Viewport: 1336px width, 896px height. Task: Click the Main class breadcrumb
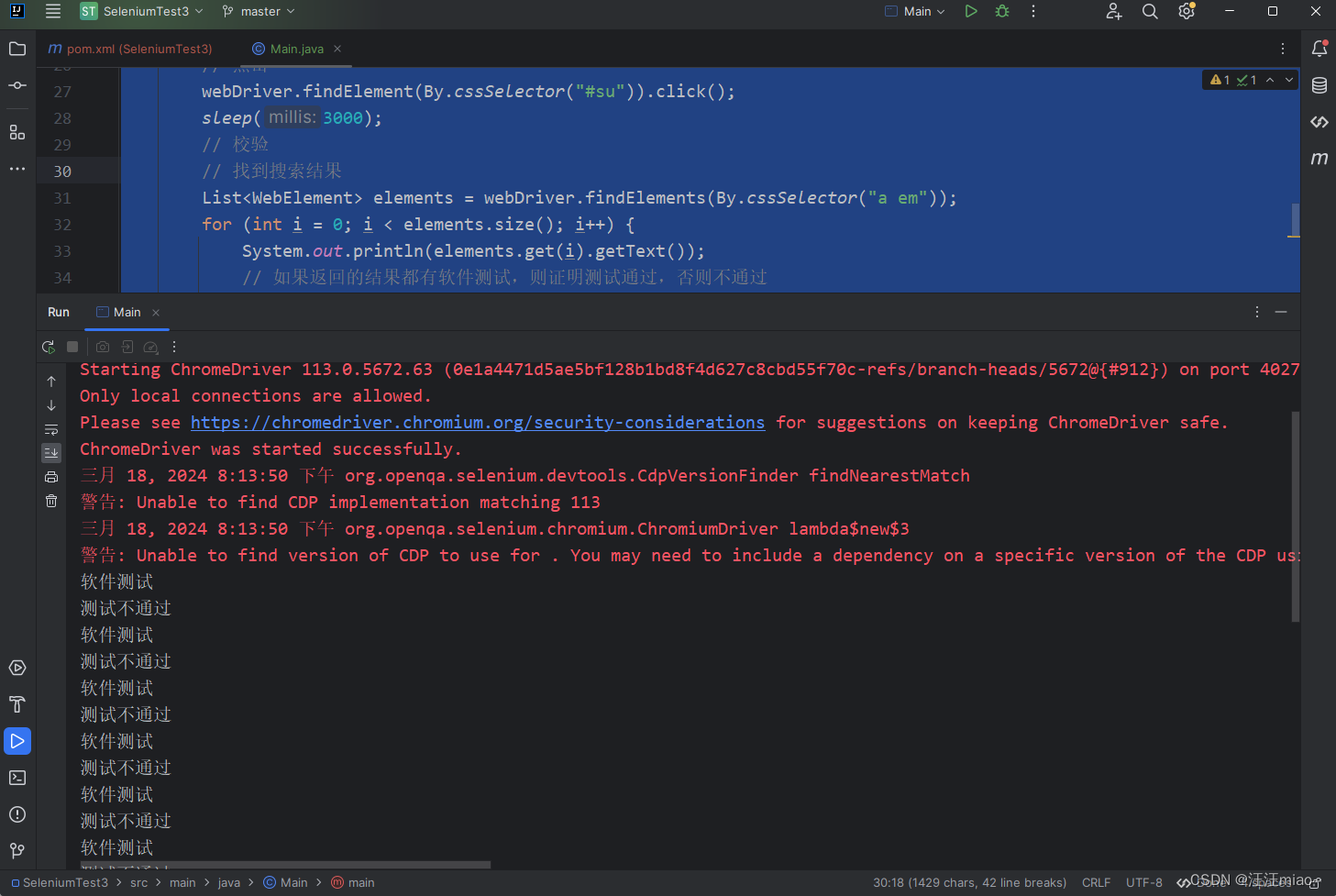[x=286, y=883]
